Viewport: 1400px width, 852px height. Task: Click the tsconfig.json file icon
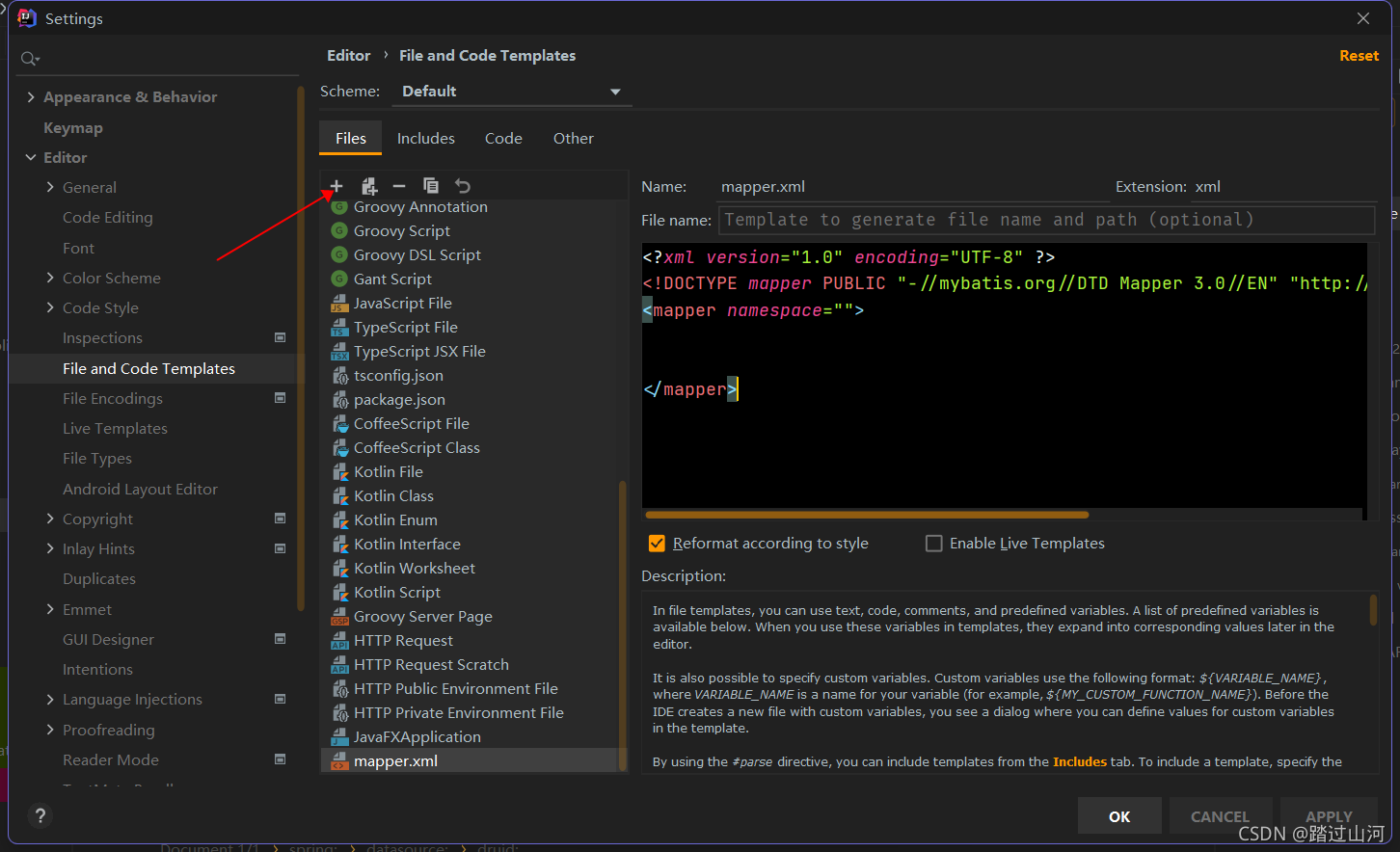pos(339,376)
